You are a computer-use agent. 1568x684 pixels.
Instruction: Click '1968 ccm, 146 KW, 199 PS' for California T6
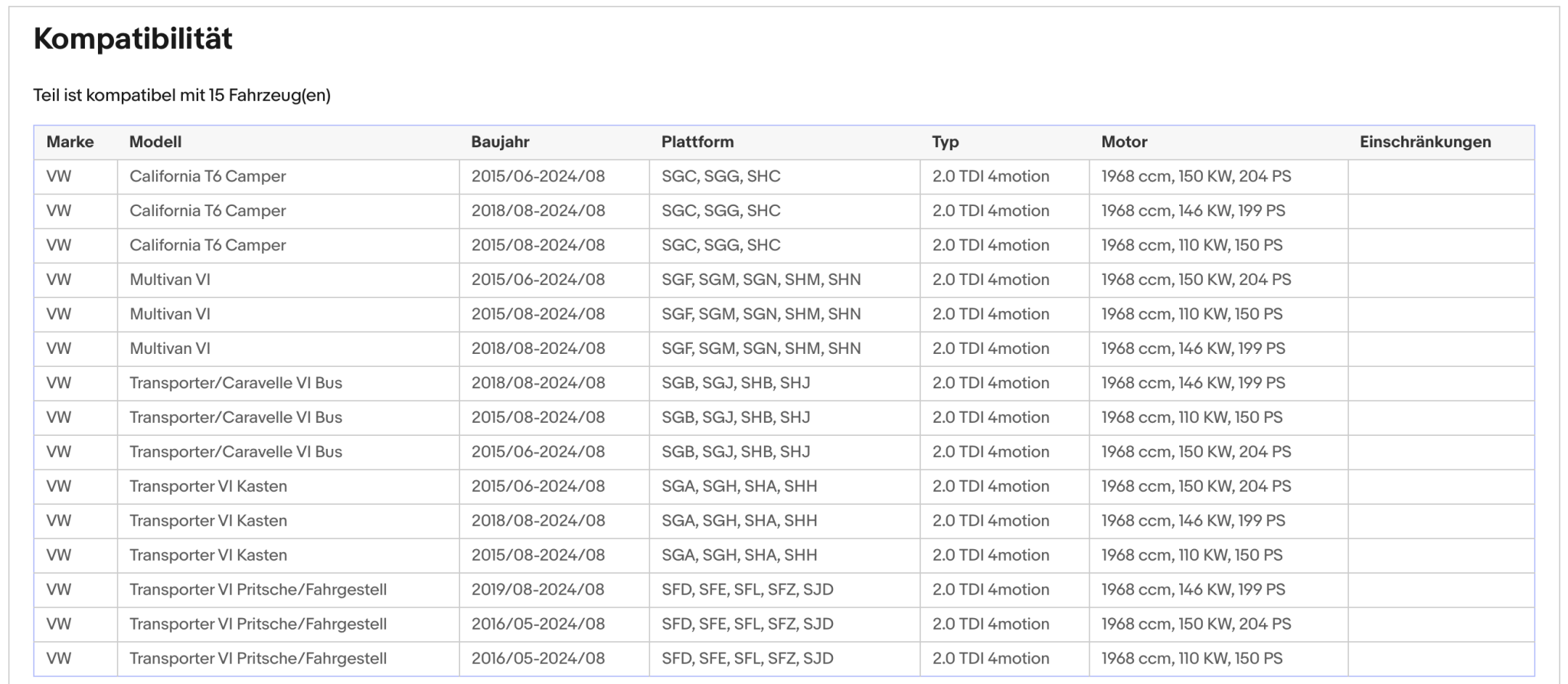[x=1193, y=211]
